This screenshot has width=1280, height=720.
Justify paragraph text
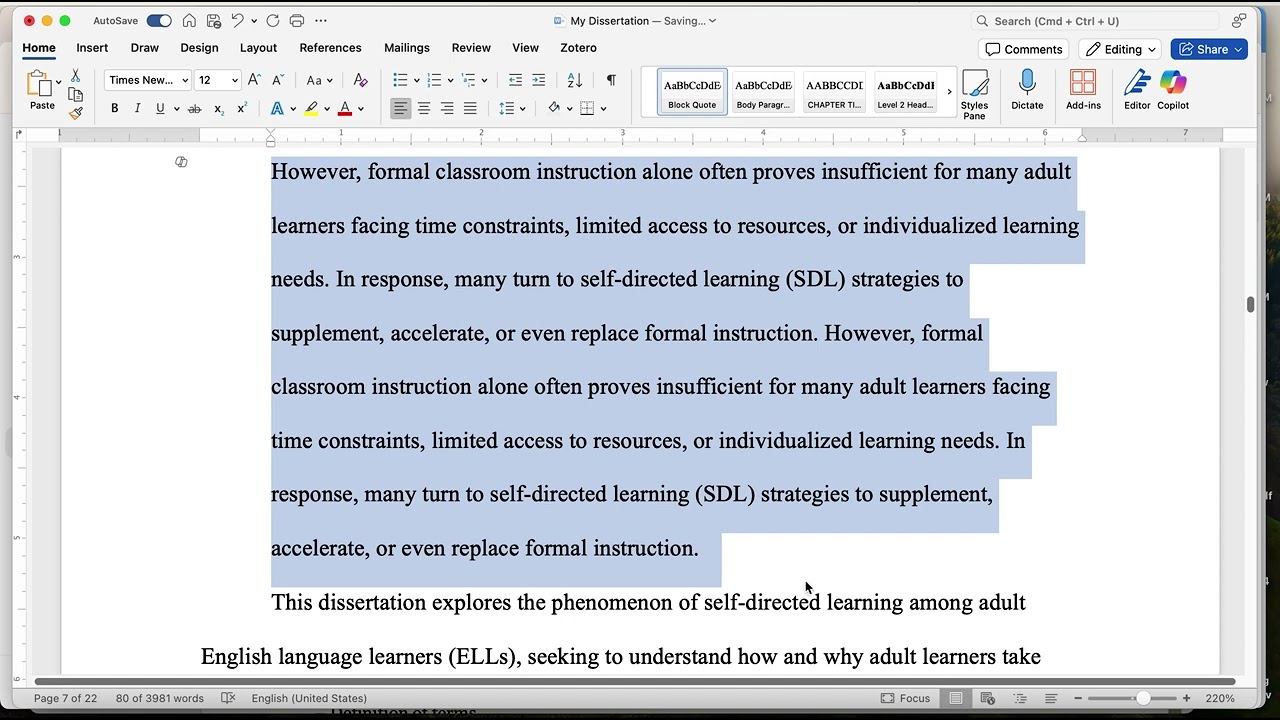[470, 108]
